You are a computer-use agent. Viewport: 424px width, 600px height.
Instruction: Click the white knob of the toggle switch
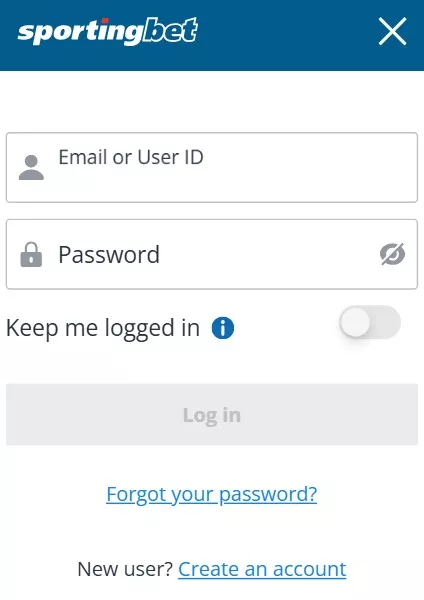coord(355,322)
